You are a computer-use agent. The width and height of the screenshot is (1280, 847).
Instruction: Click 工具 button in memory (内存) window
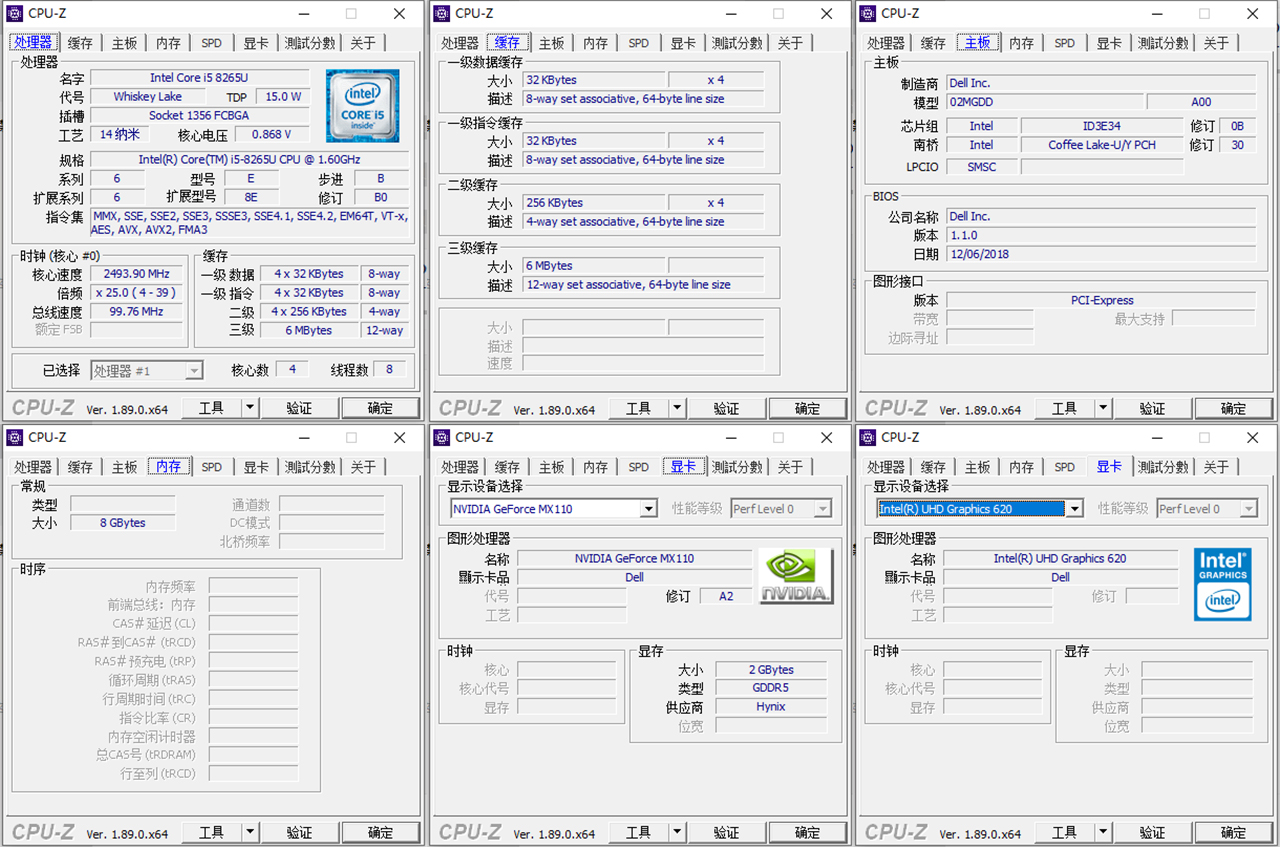coord(212,832)
